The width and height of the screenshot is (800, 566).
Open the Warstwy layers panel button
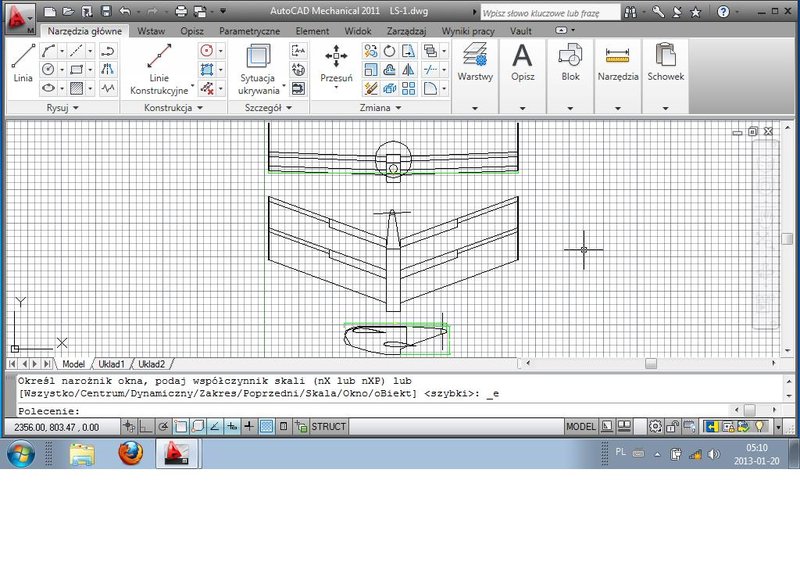[474, 62]
